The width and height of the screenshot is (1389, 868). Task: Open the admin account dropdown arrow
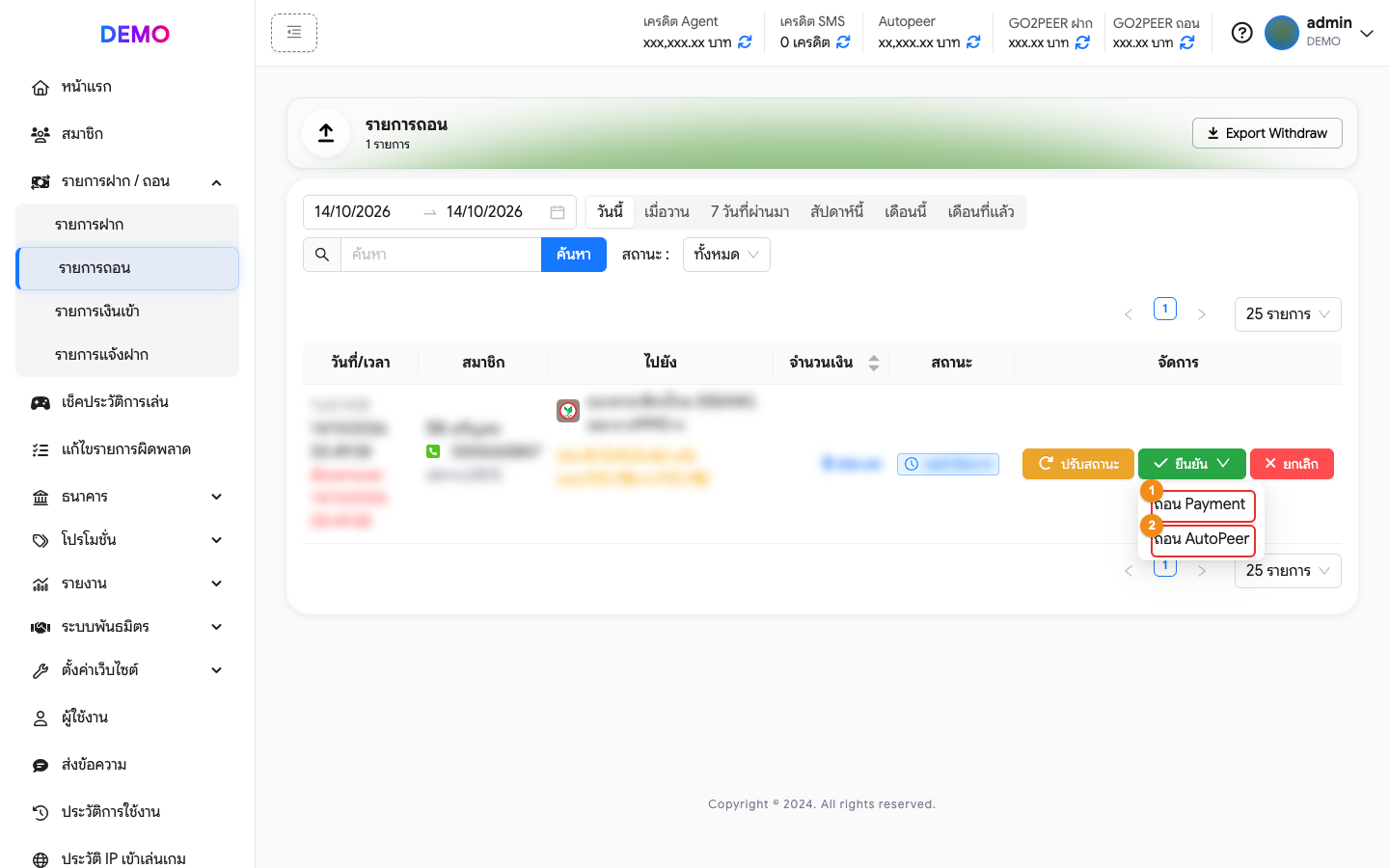pyautogui.click(x=1367, y=33)
